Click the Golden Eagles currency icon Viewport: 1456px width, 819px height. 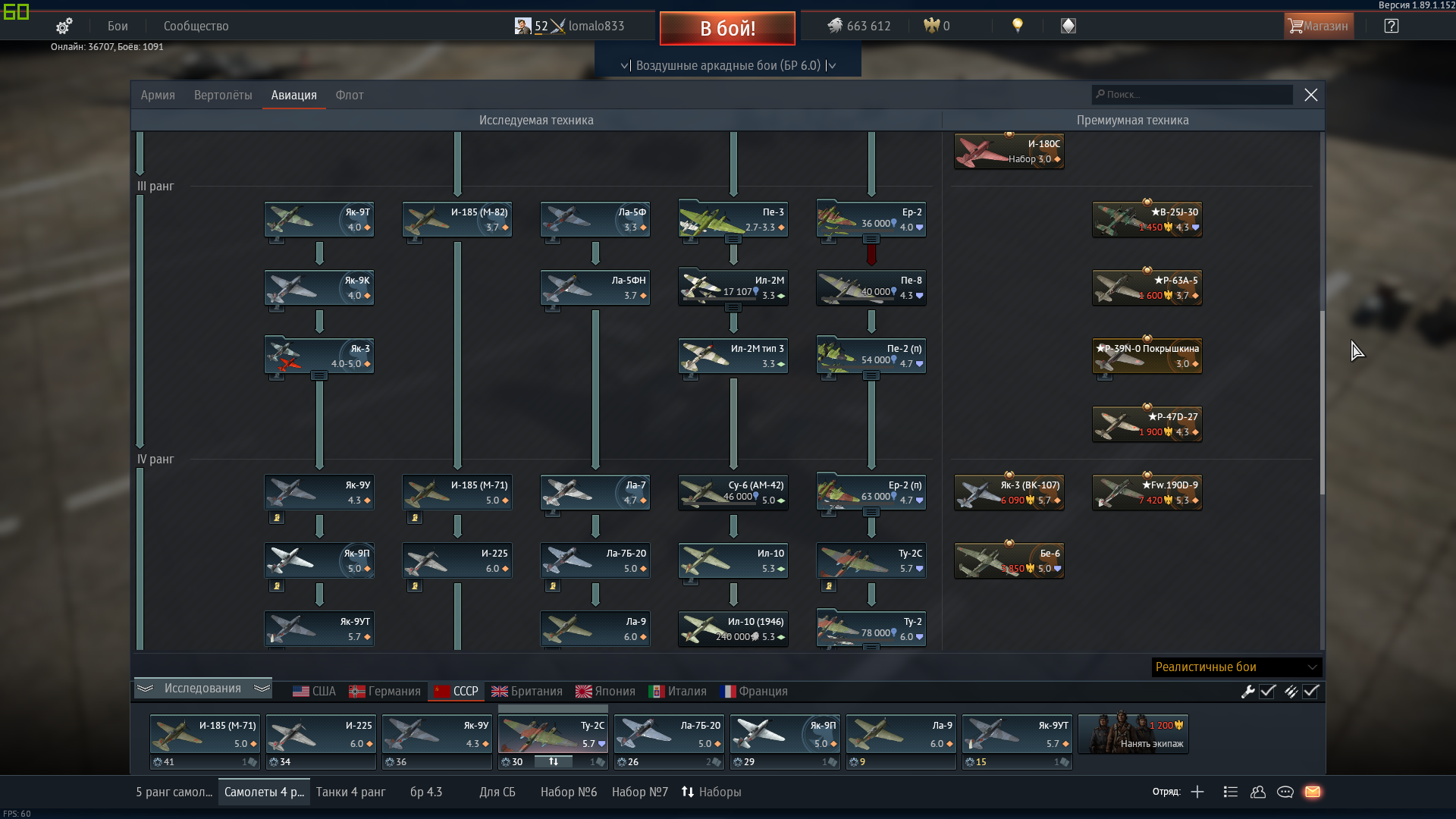pos(931,26)
